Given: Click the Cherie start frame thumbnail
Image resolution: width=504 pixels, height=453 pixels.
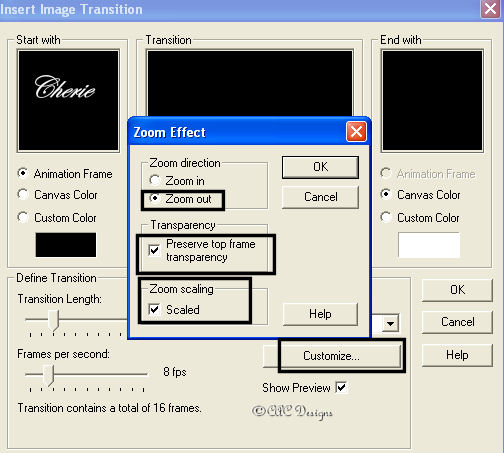Looking at the screenshot, I should click(68, 100).
